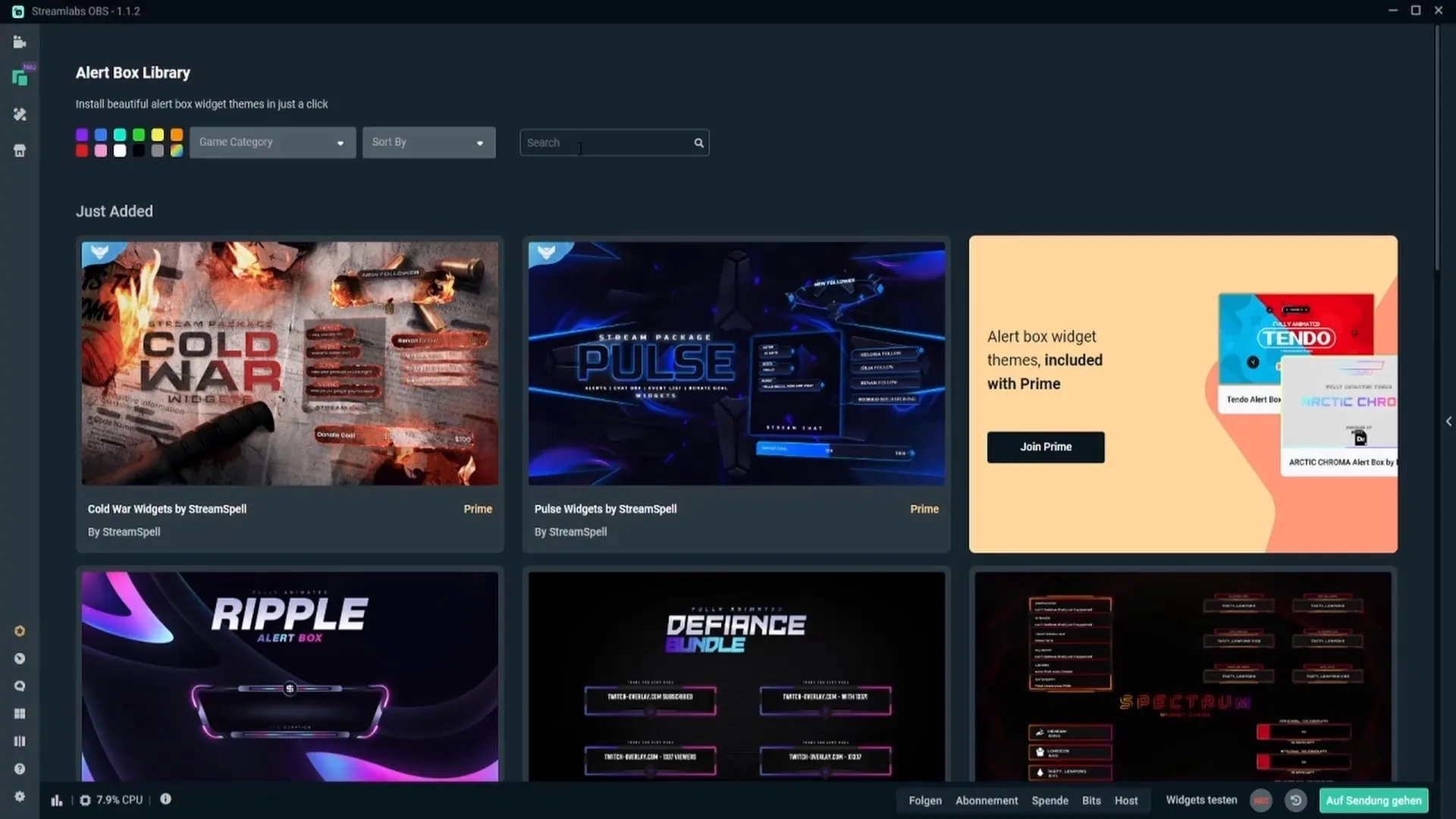Click Auf Sendung gehen button
1456x819 pixels.
(x=1373, y=800)
